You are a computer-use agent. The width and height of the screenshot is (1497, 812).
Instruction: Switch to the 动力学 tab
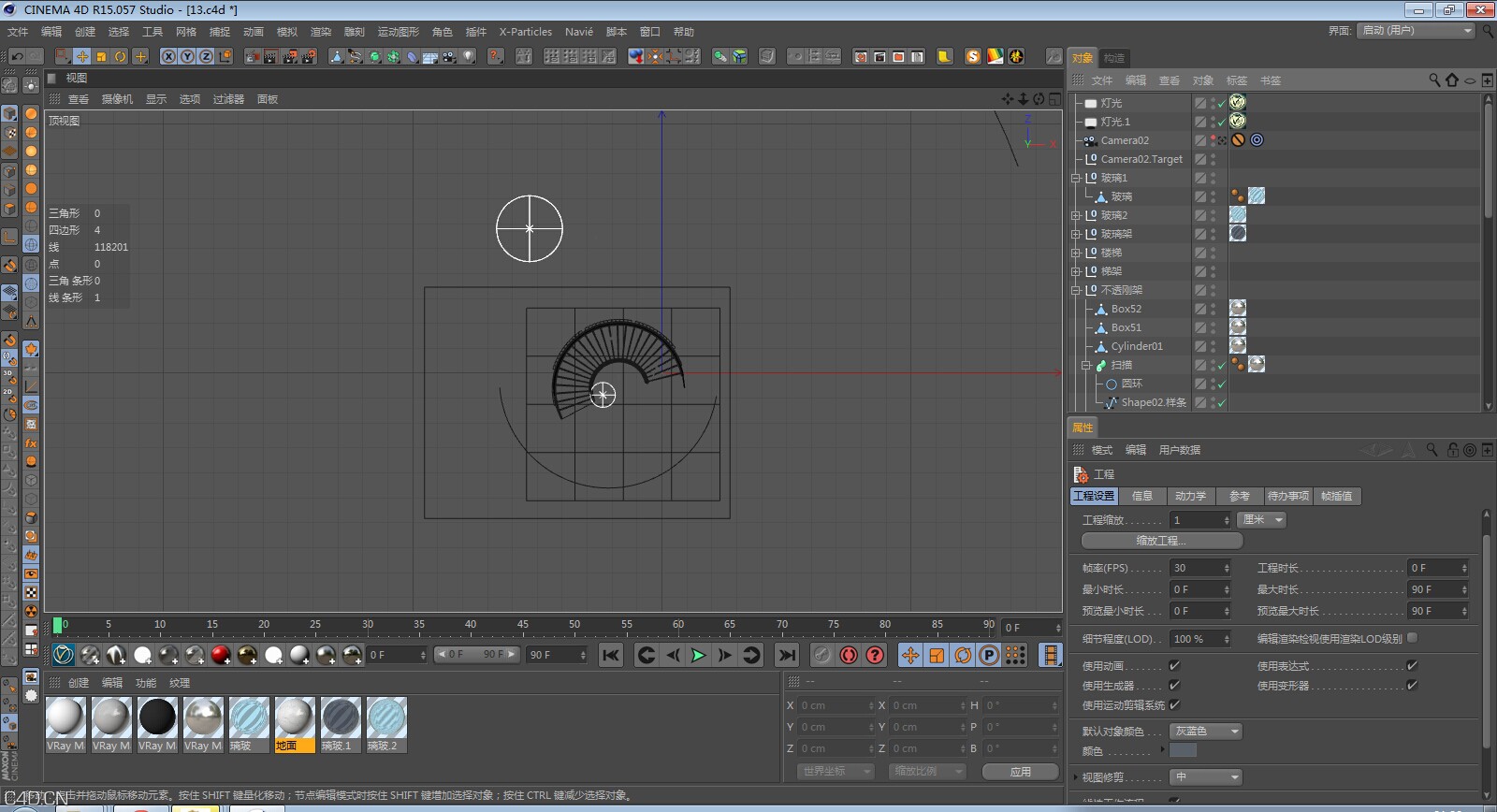[x=1190, y=496]
